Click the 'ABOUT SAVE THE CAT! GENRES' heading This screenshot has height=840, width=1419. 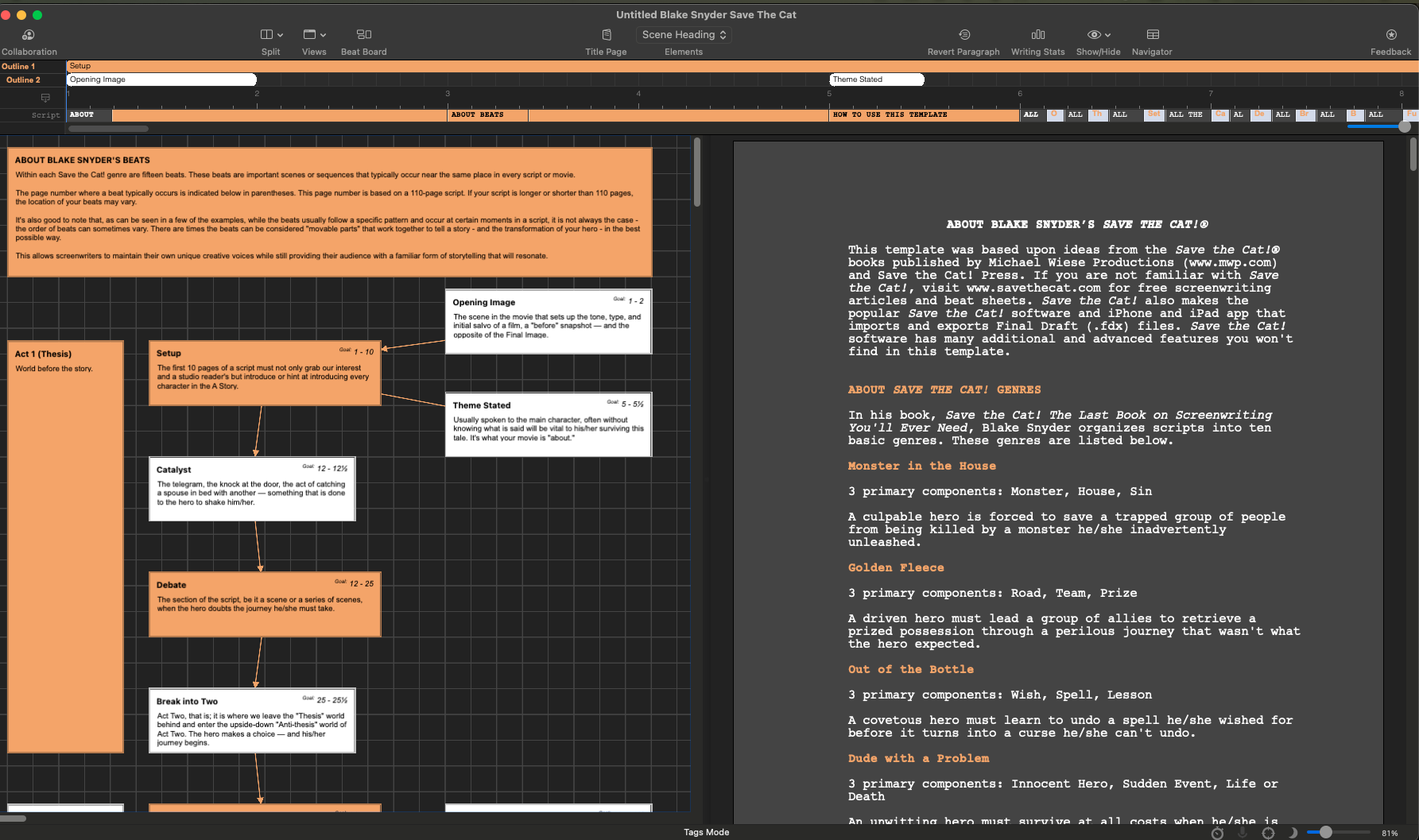pyautogui.click(x=944, y=390)
